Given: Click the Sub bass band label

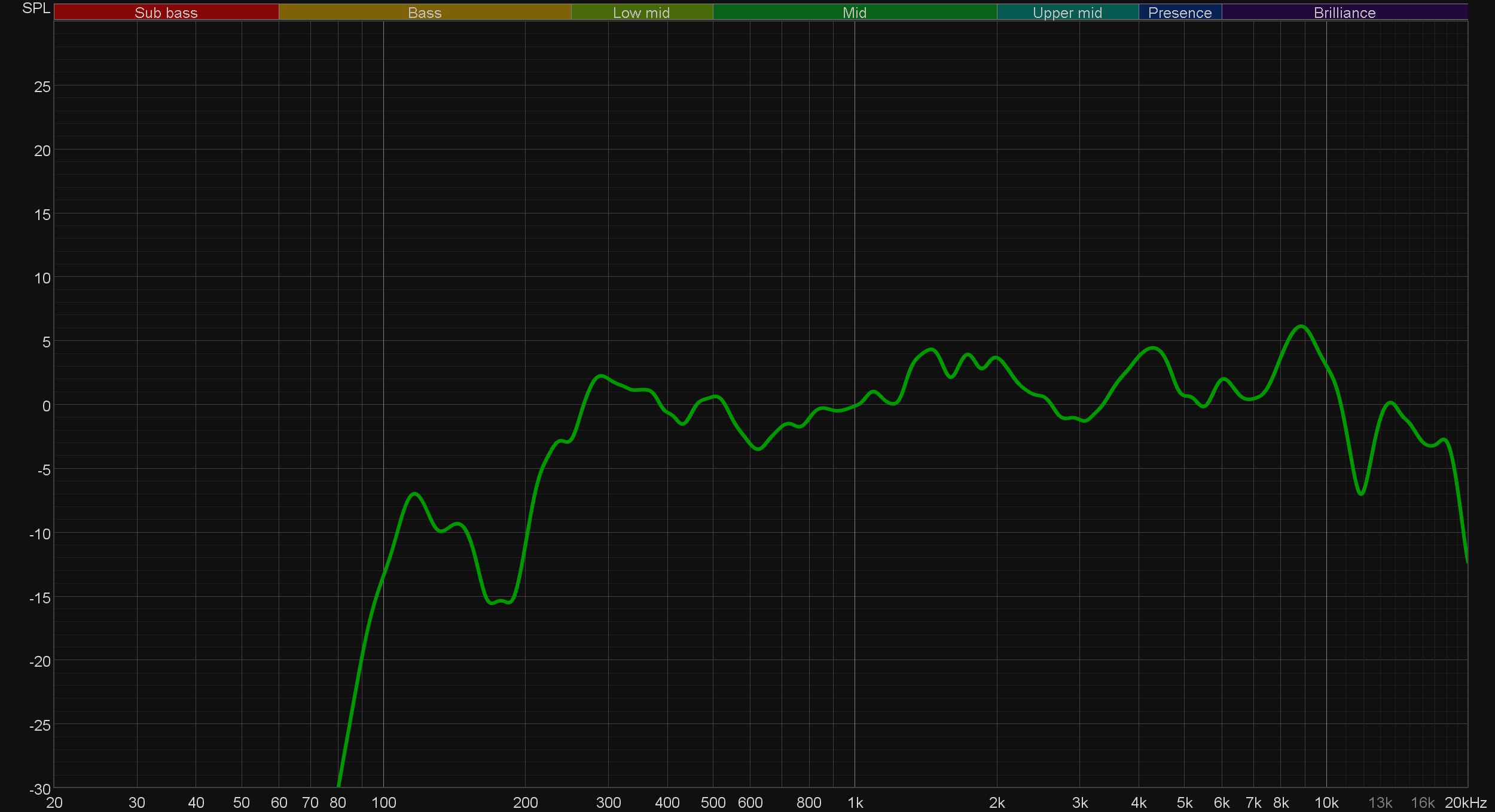Looking at the screenshot, I should 166,13.
